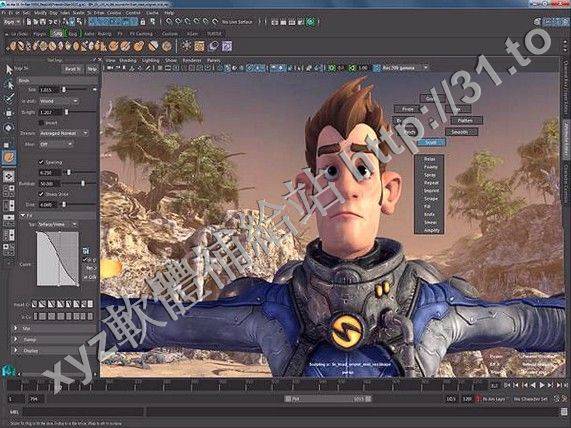The image size is (571, 428).
Task: Play the animation forward
Action: coord(542,385)
